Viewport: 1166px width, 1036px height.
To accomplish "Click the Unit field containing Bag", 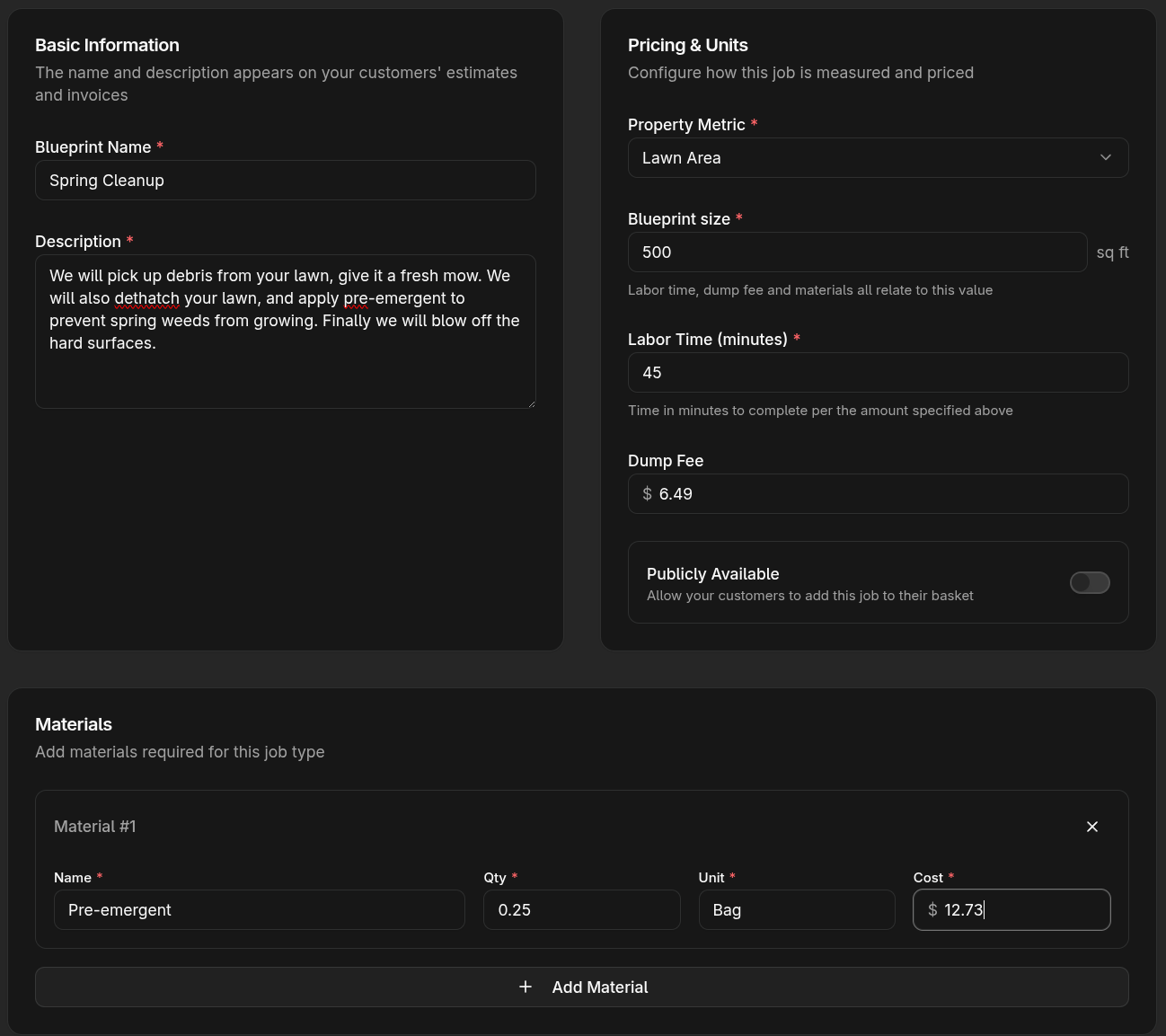I will pyautogui.click(x=796, y=910).
